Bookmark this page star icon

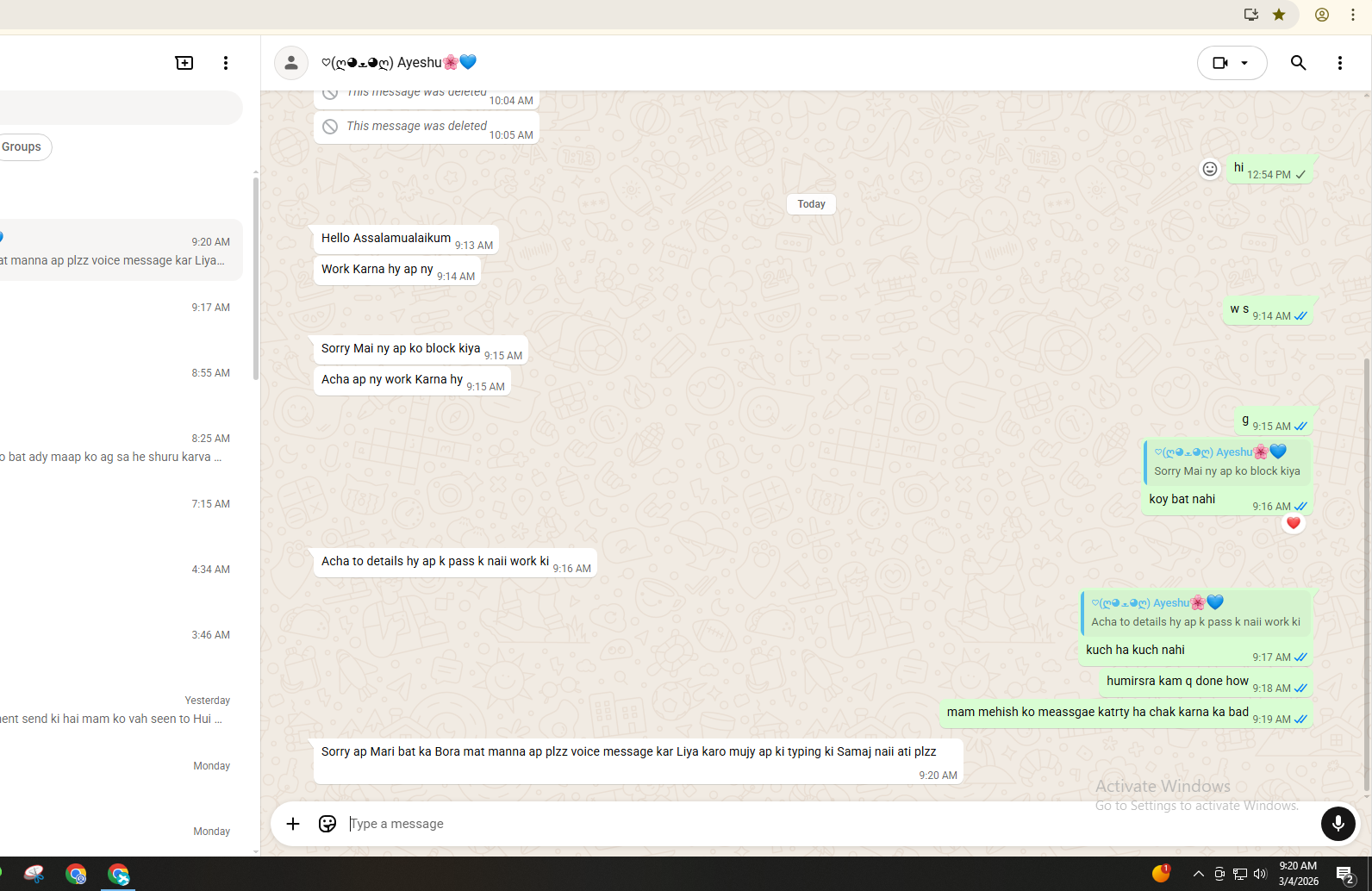pyautogui.click(x=1279, y=15)
